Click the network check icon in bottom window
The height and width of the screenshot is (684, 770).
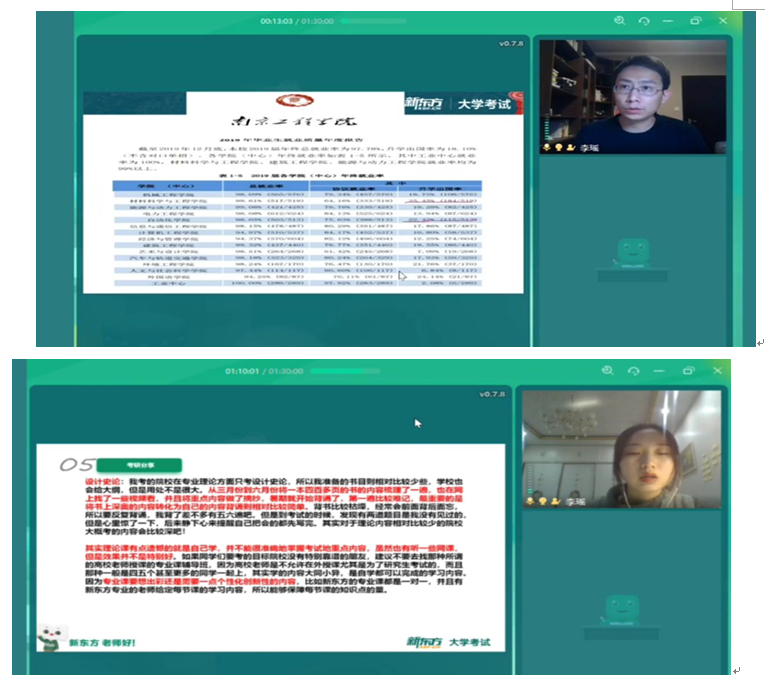pyautogui.click(x=608, y=369)
